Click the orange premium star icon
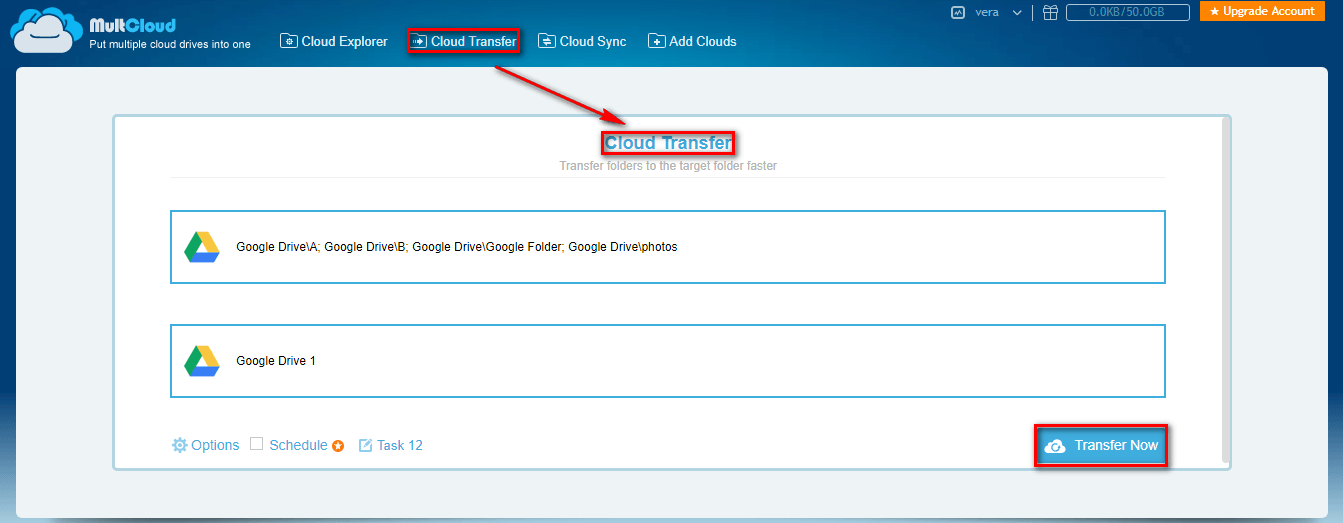 338,446
